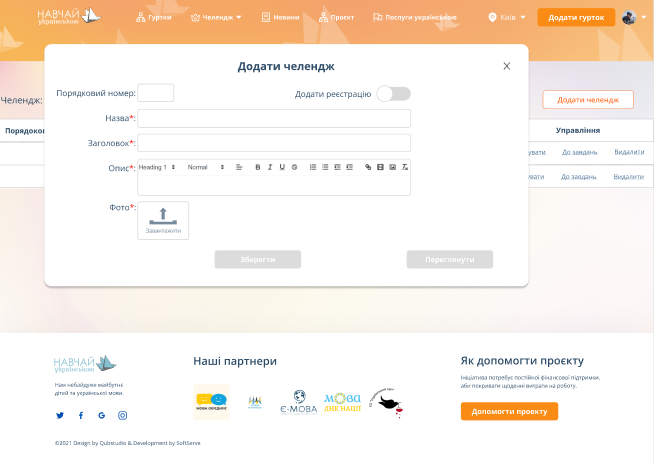This screenshot has width=654, height=463.
Task: Click first row's До завдань link
Action: 579,152
